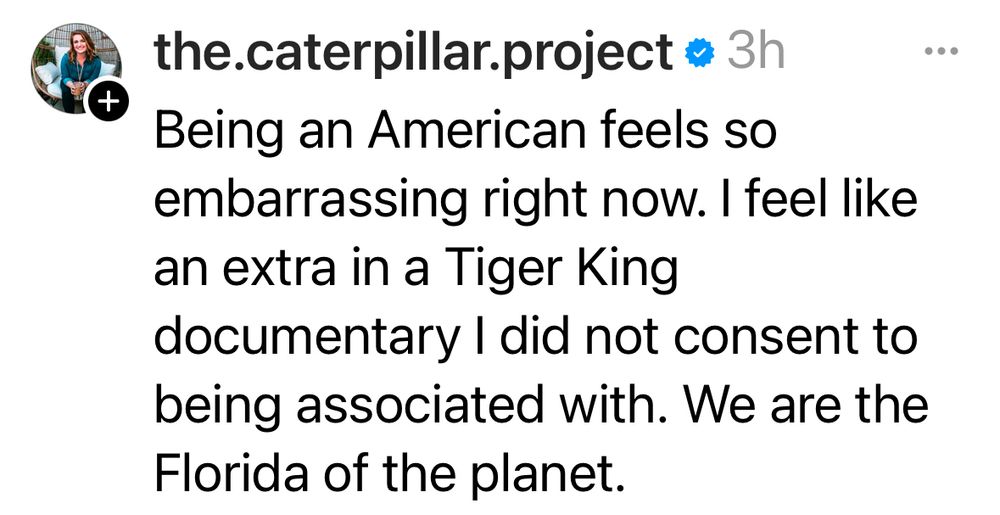Tap the plus follow badge on avatar
This screenshot has width=1000, height=515.
click(110, 101)
